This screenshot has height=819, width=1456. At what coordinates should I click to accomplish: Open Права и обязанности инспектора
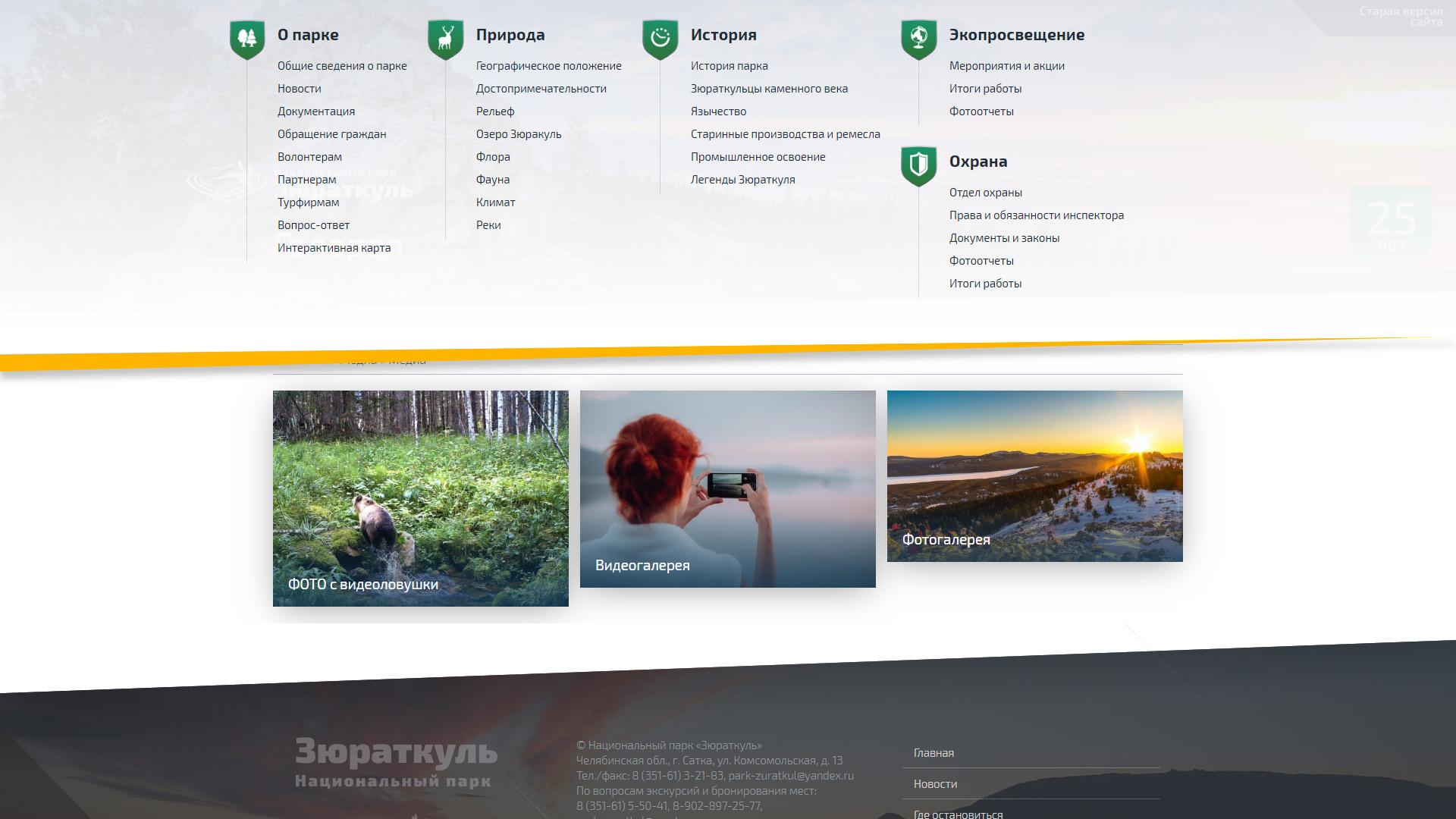click(x=1036, y=215)
